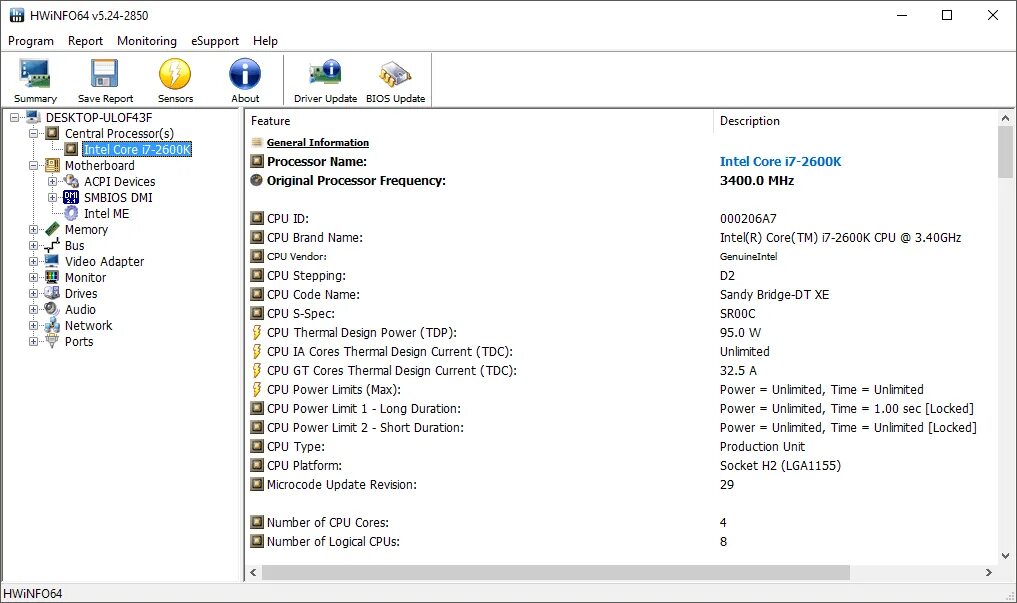Image resolution: width=1017 pixels, height=603 pixels.
Task: Select the CPU Code Name row label
Action: coord(313,294)
